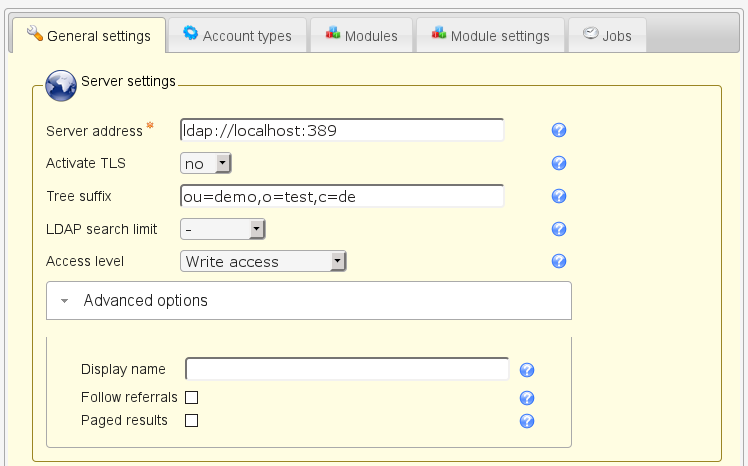Click help icon beside Activate TLS
Image resolution: width=748 pixels, height=466 pixels.
[559, 163]
